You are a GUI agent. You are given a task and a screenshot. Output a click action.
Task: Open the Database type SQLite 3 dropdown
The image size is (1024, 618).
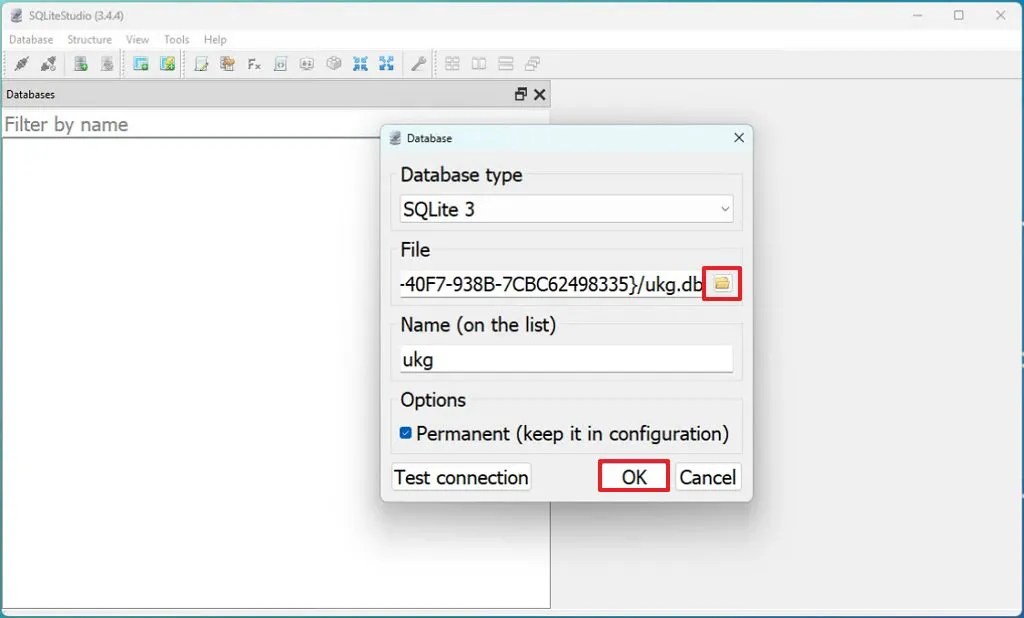(x=566, y=209)
